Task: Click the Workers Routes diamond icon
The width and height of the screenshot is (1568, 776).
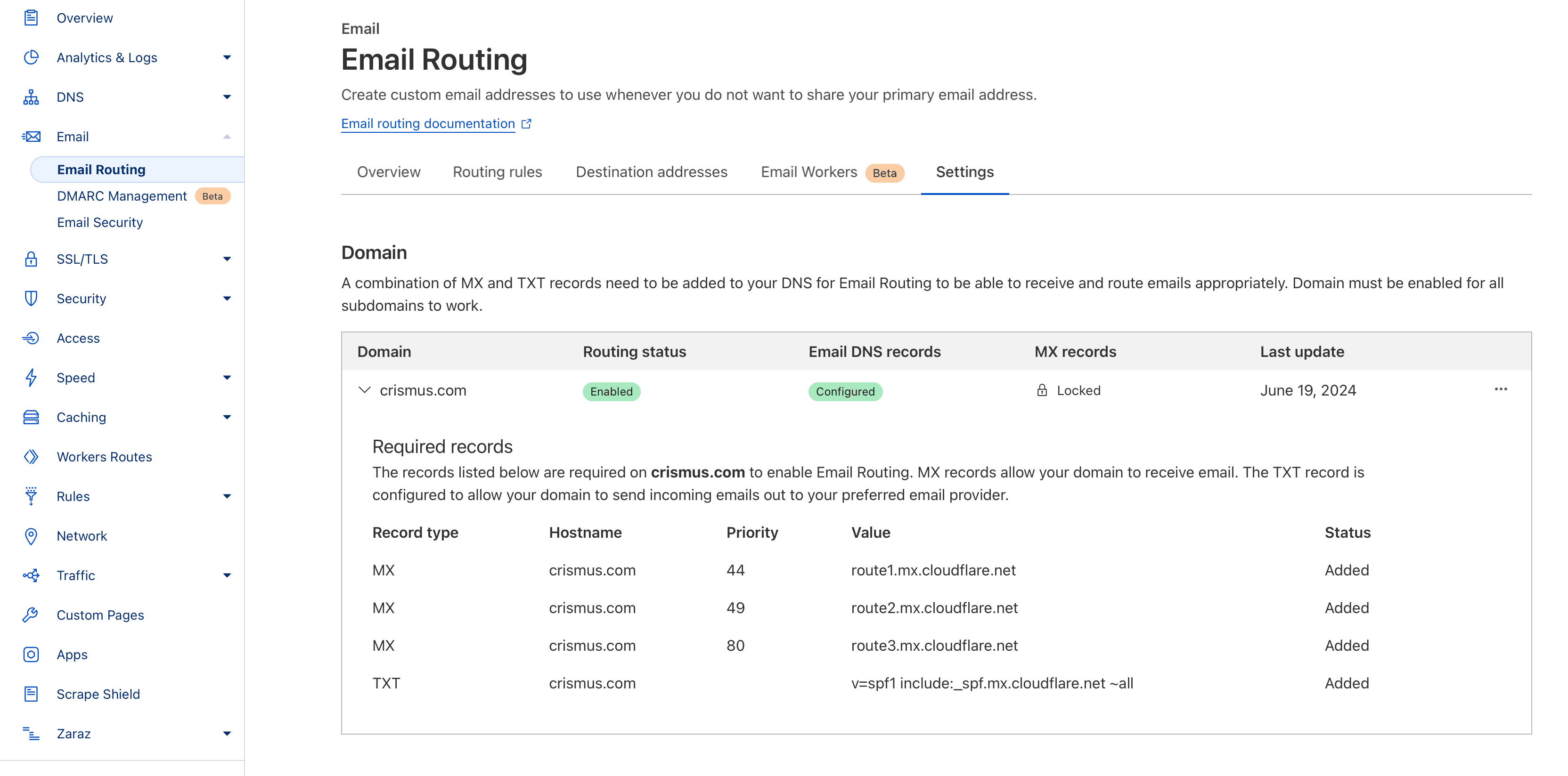Action: point(31,457)
